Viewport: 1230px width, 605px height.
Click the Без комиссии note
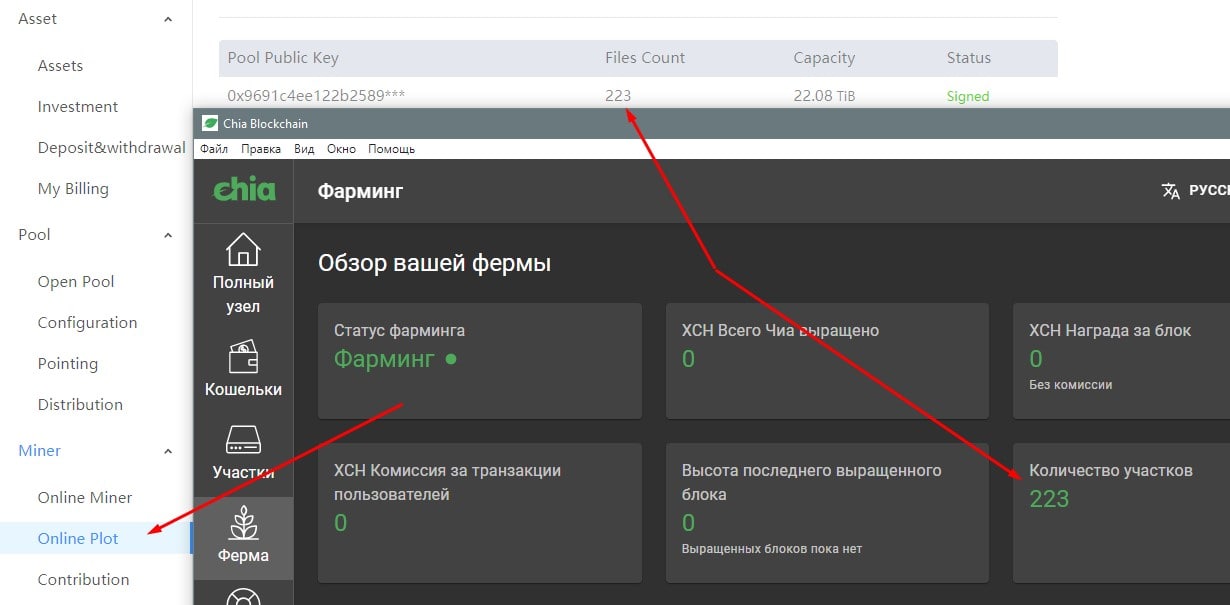(x=1070, y=384)
